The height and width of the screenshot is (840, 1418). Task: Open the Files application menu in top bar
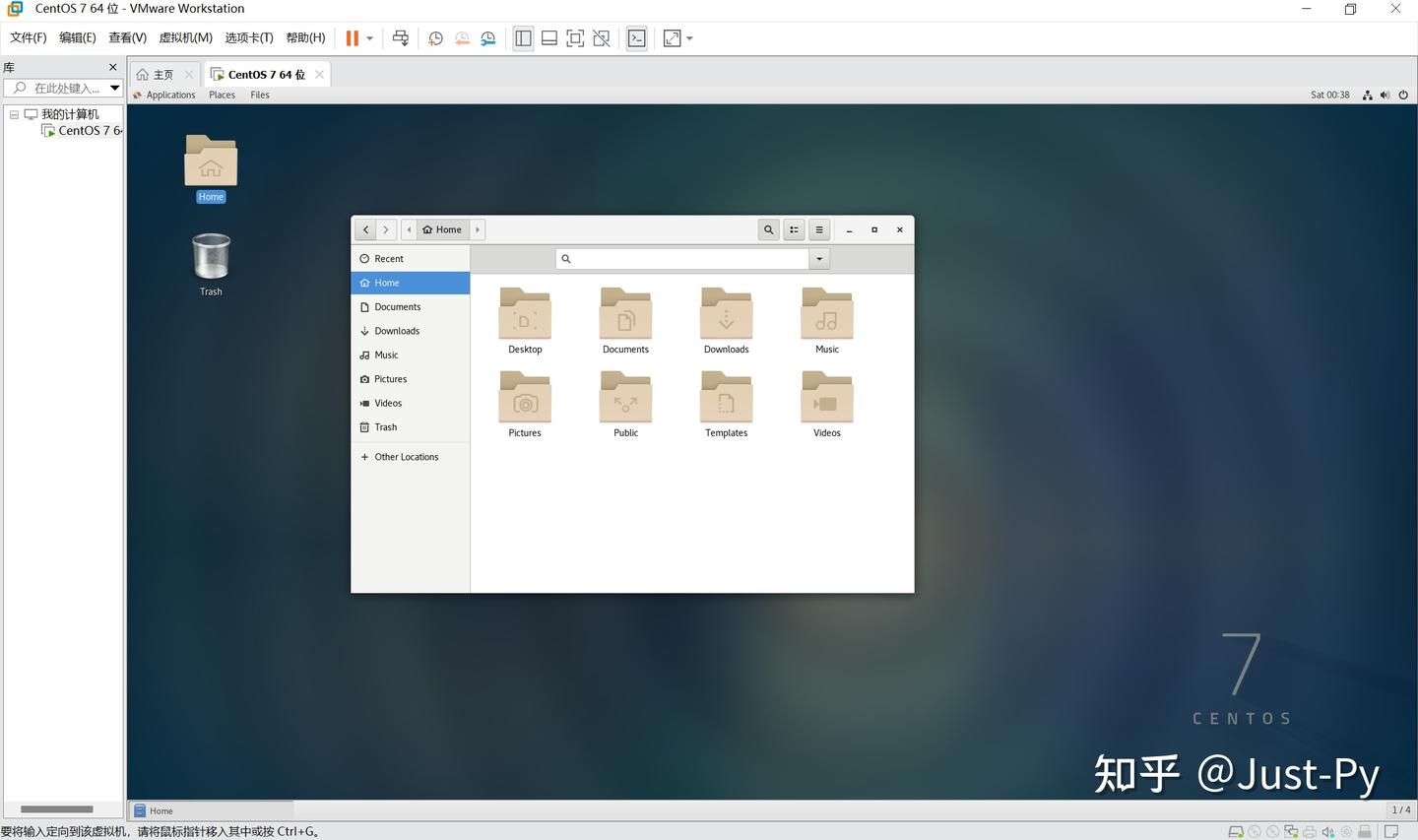click(x=260, y=95)
